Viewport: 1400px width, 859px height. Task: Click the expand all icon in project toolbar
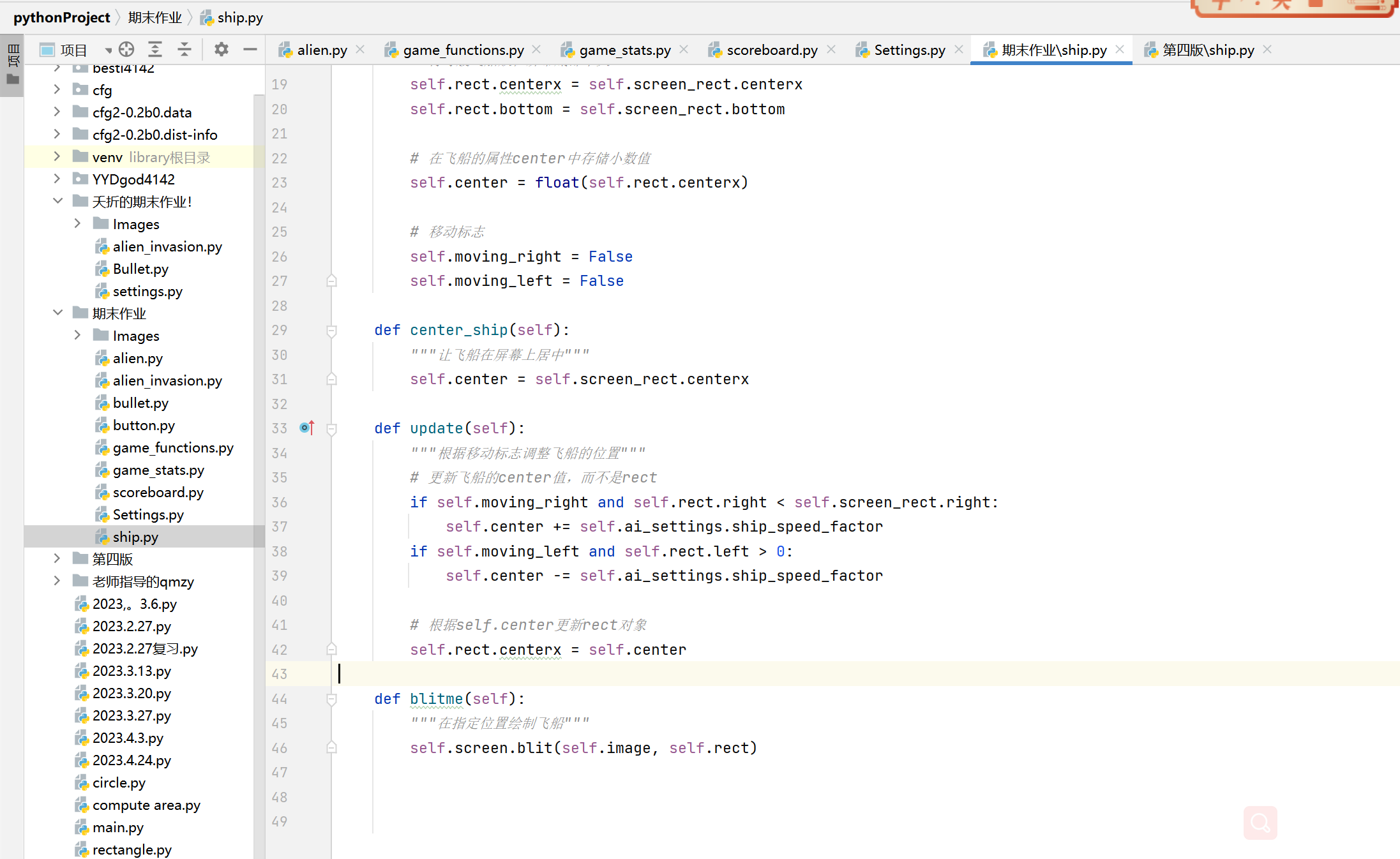[x=155, y=49]
